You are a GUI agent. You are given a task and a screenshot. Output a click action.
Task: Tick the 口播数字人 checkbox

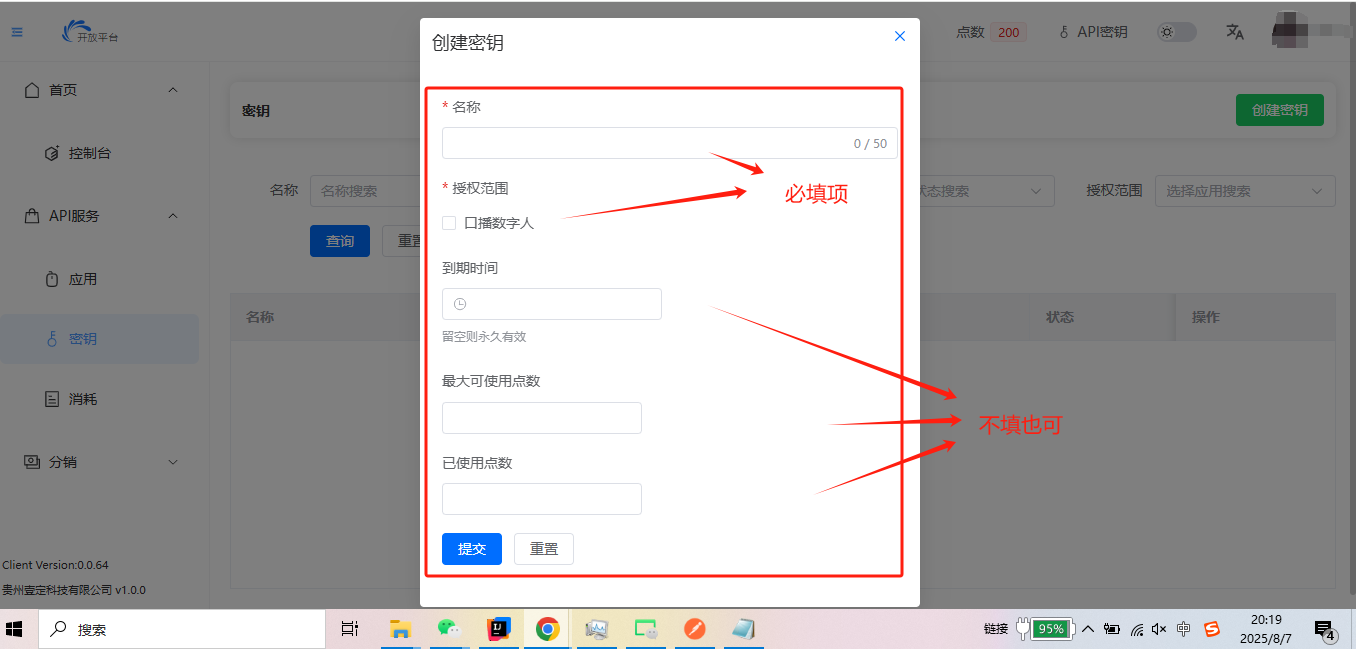click(x=449, y=223)
